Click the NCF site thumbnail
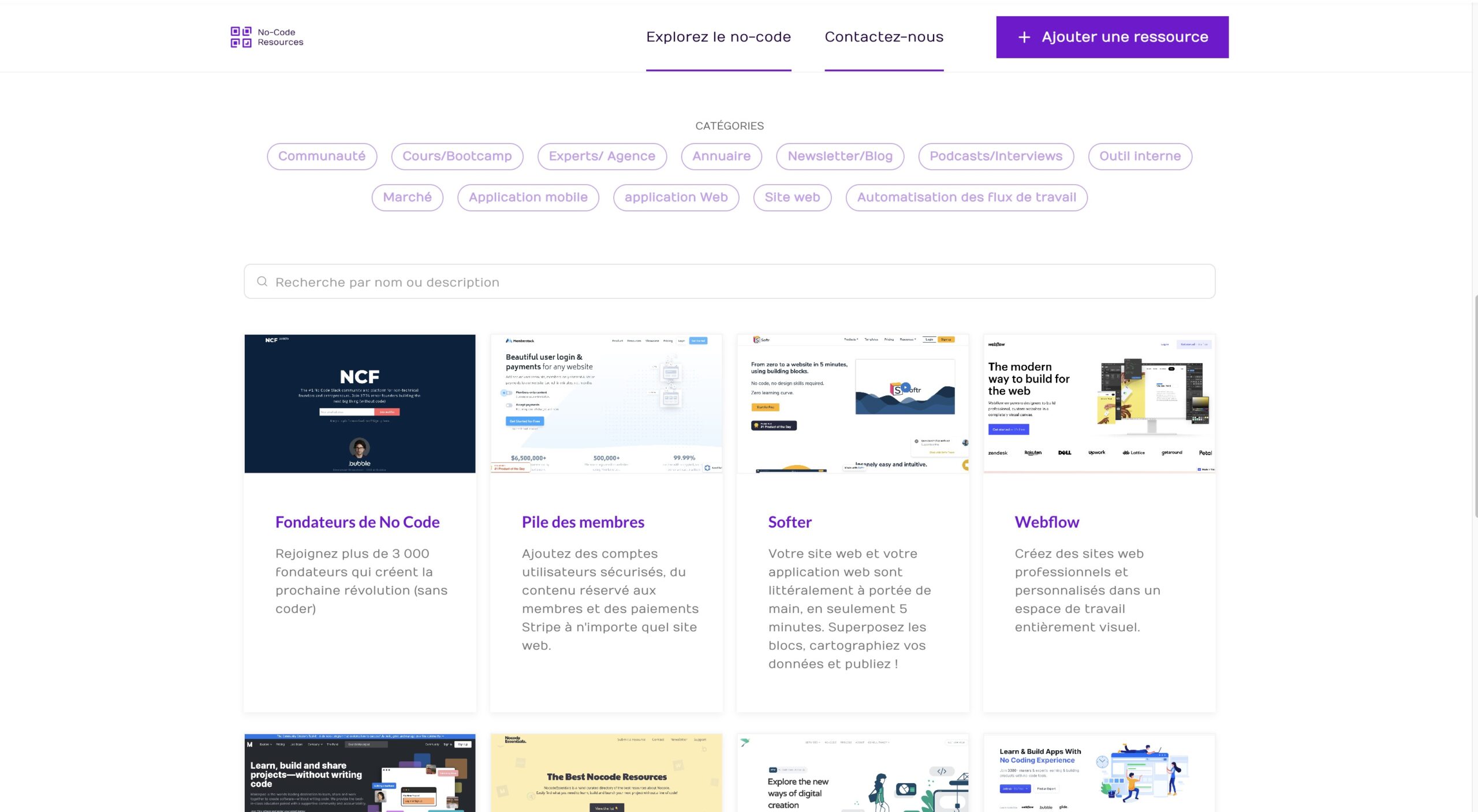The height and width of the screenshot is (812, 1478). pos(360,403)
